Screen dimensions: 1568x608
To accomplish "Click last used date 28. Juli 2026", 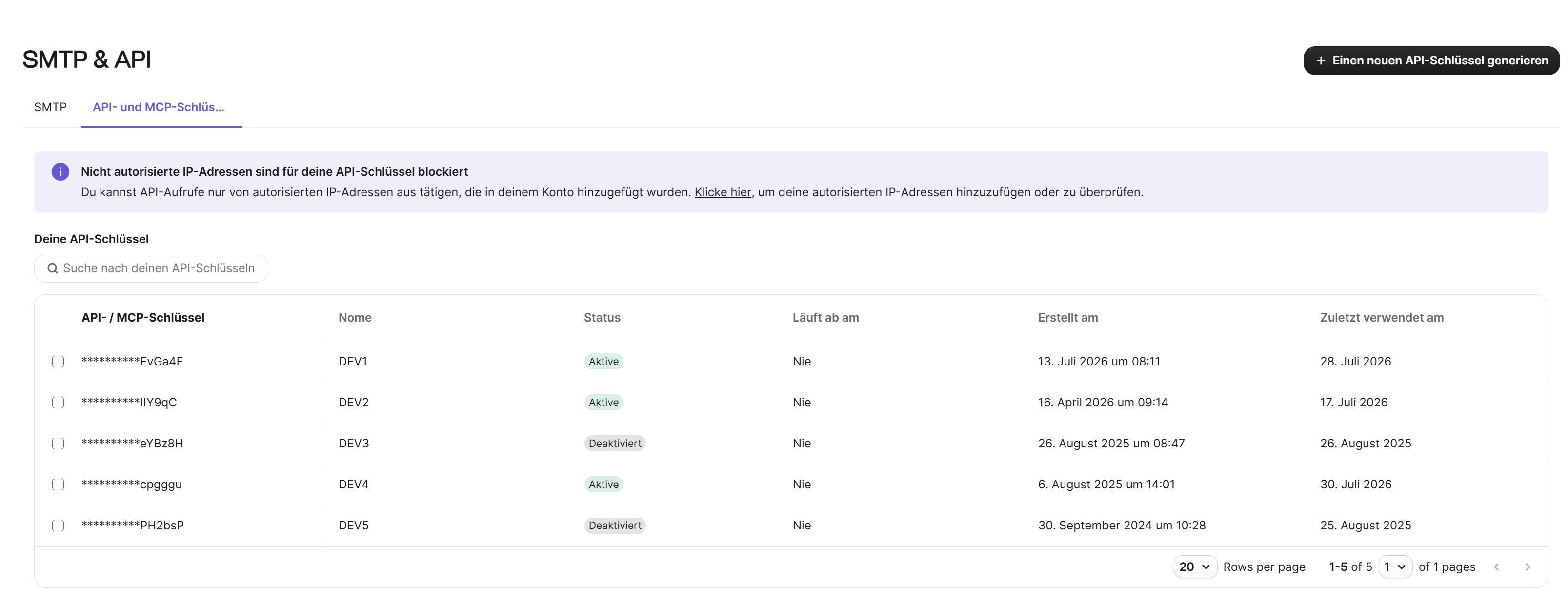I will click(1356, 362).
